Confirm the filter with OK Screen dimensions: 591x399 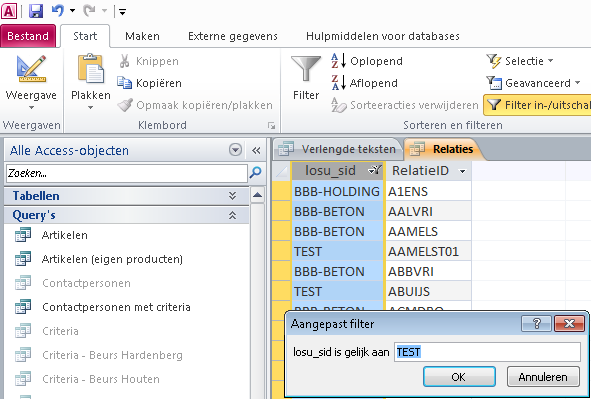point(459,377)
